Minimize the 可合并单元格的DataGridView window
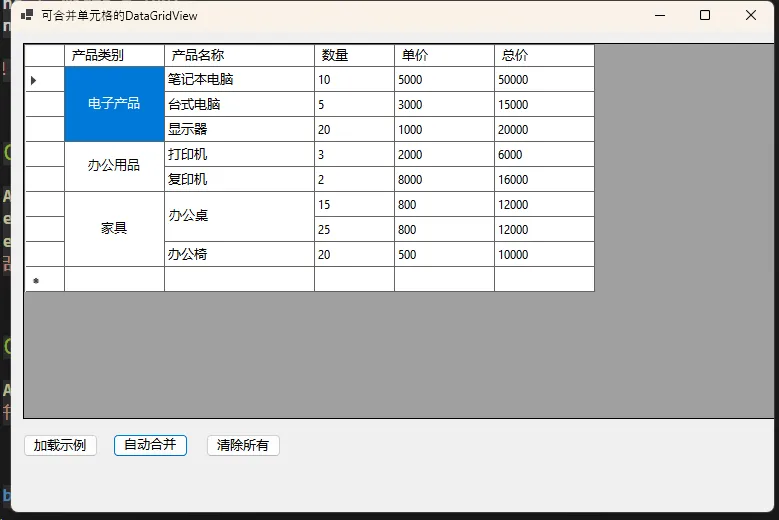This screenshot has height=520, width=779. point(659,15)
